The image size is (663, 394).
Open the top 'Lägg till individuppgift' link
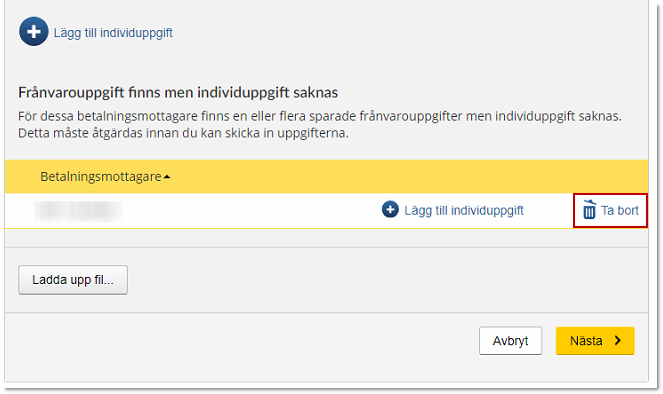[x=113, y=33]
